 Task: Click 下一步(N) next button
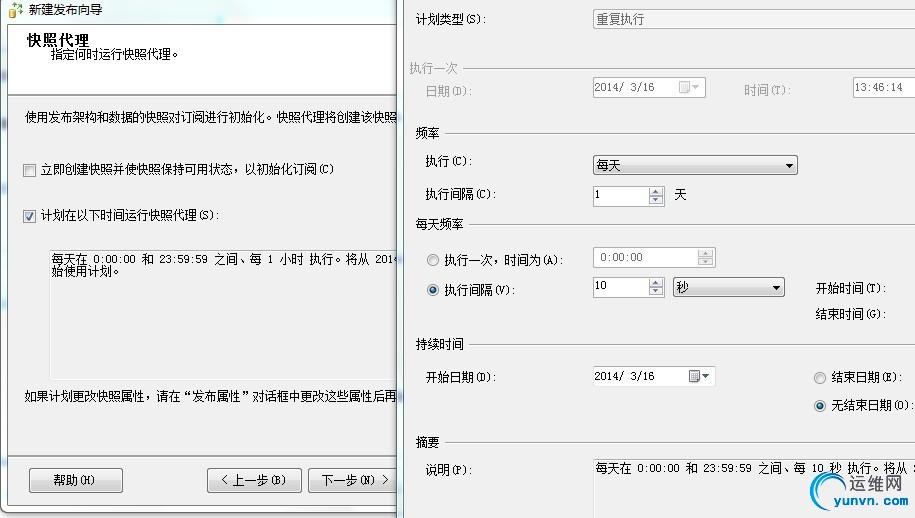pos(352,480)
